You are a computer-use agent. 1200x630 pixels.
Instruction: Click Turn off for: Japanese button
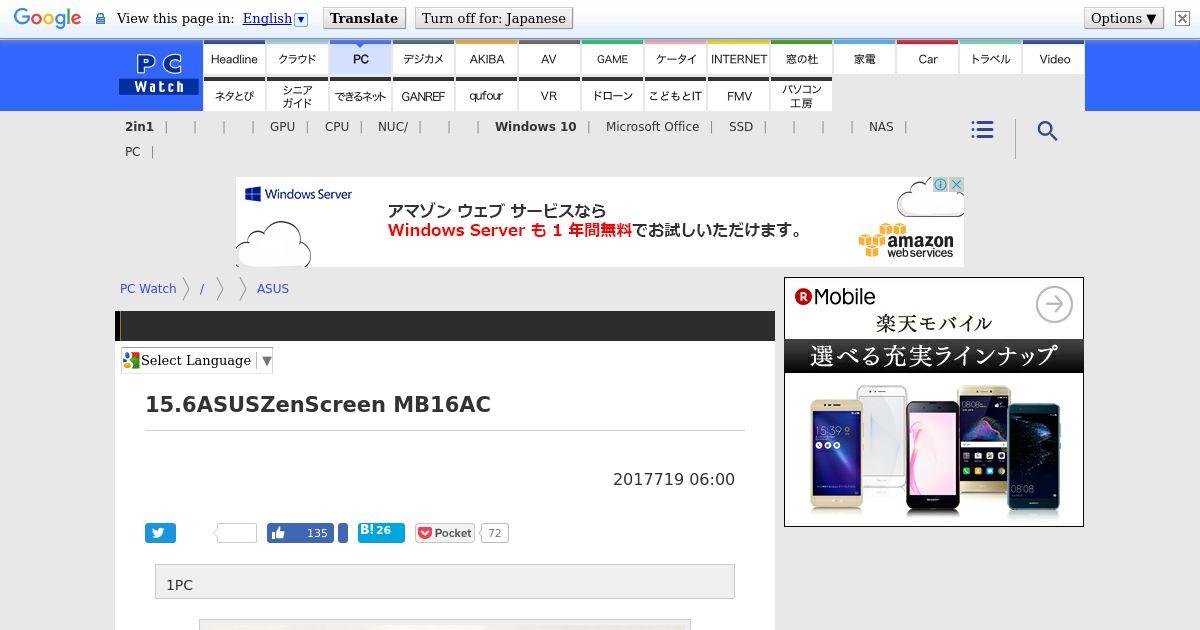tap(494, 18)
